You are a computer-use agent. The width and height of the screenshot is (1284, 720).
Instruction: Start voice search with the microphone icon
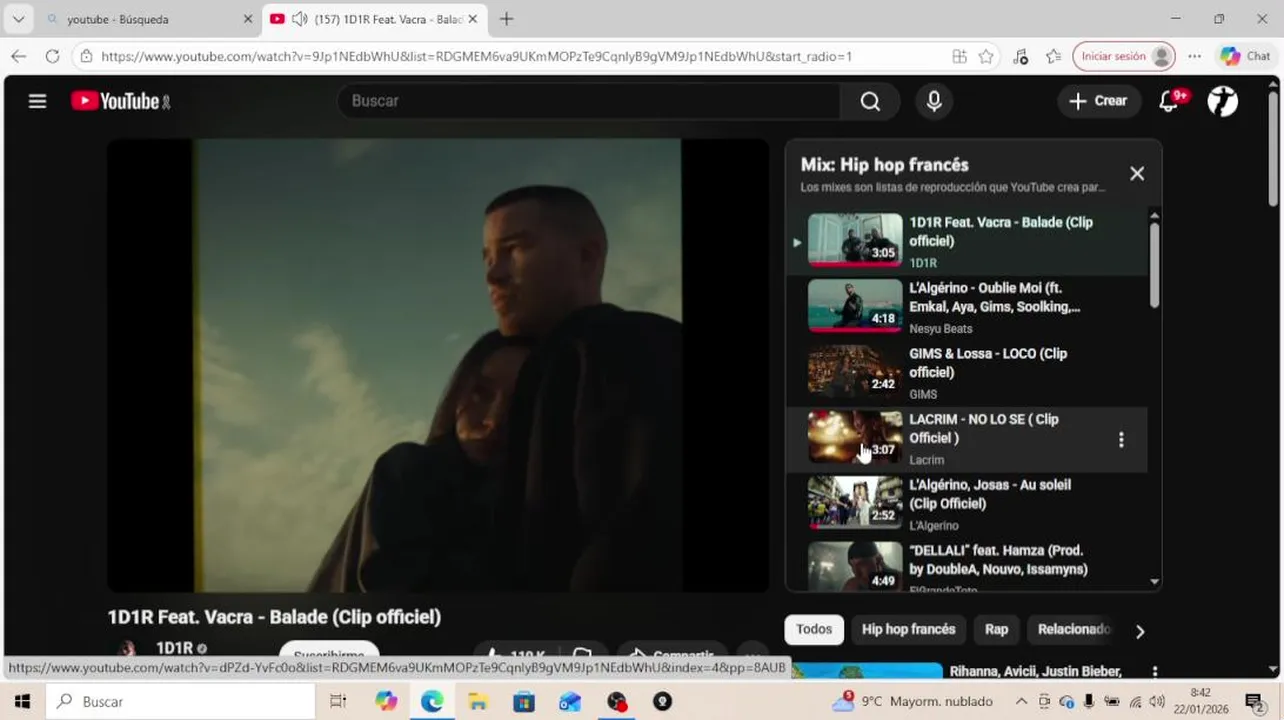934,101
